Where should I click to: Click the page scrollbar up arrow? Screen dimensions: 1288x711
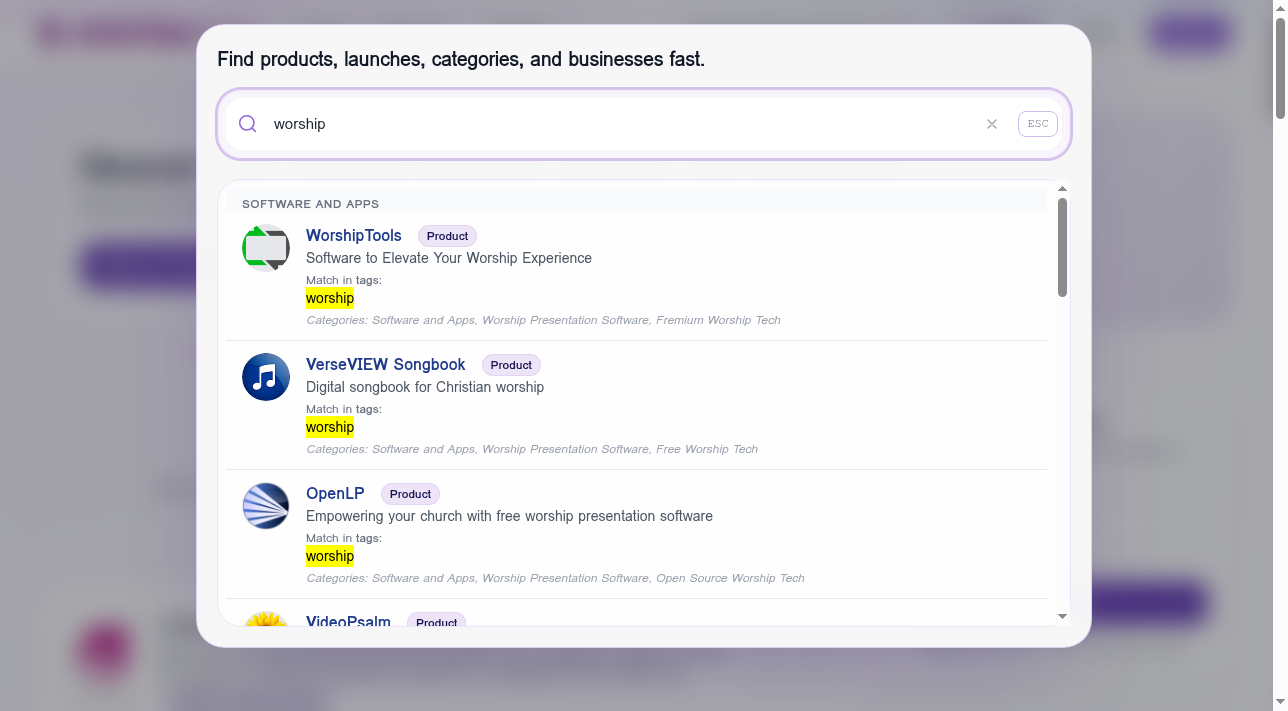(x=1279, y=8)
